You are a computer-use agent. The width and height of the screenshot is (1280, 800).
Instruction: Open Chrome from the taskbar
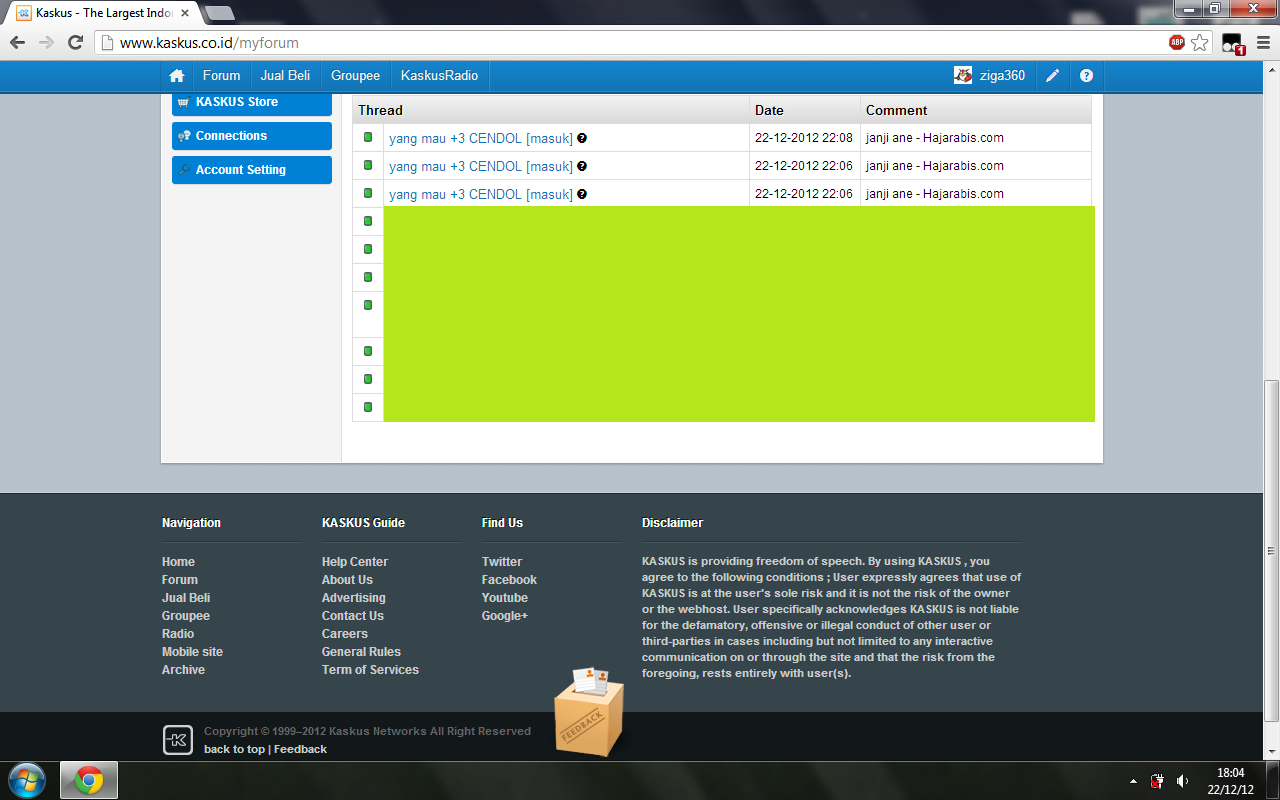coord(89,780)
